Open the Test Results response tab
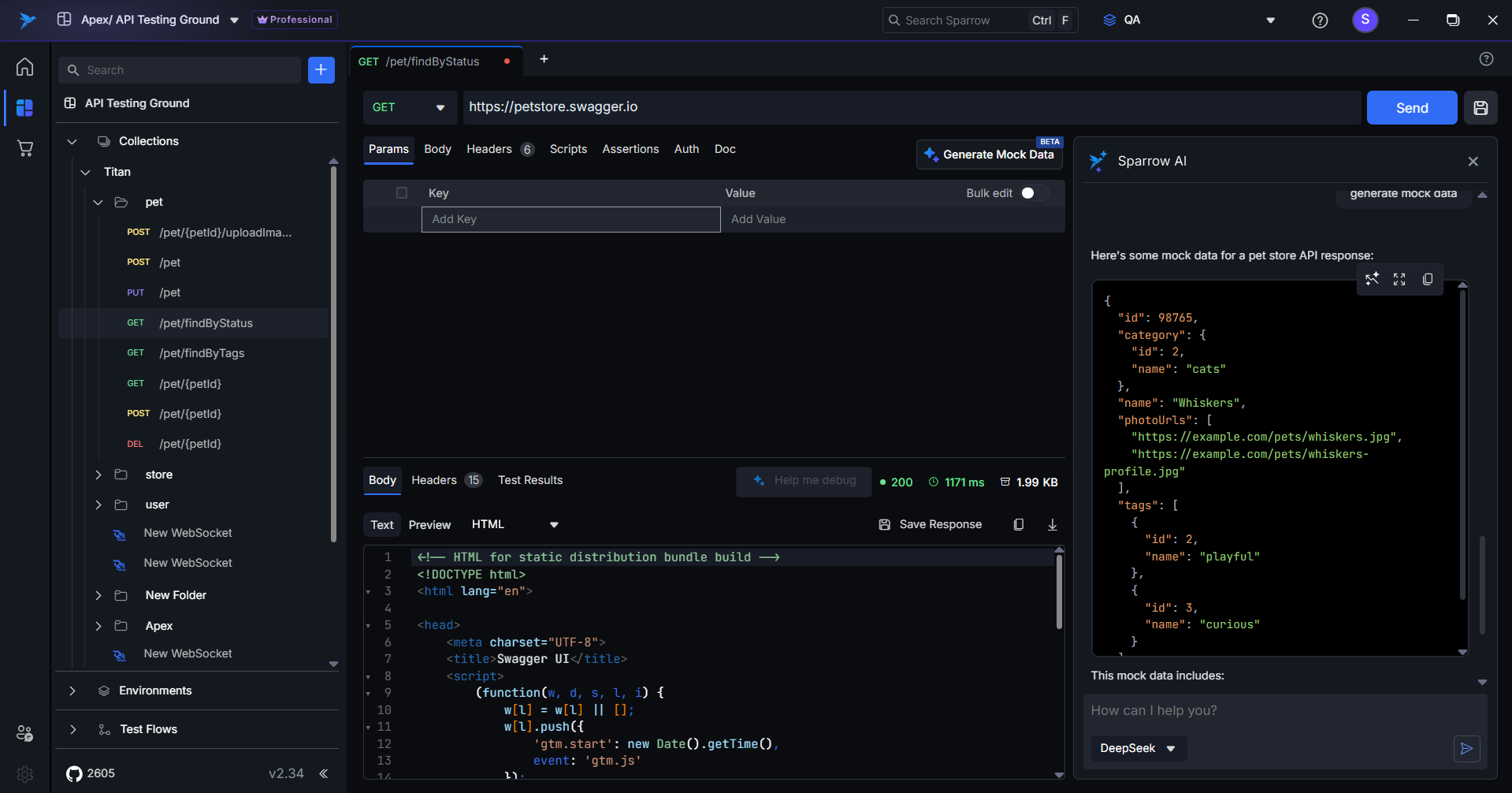The image size is (1512, 793). click(x=529, y=480)
